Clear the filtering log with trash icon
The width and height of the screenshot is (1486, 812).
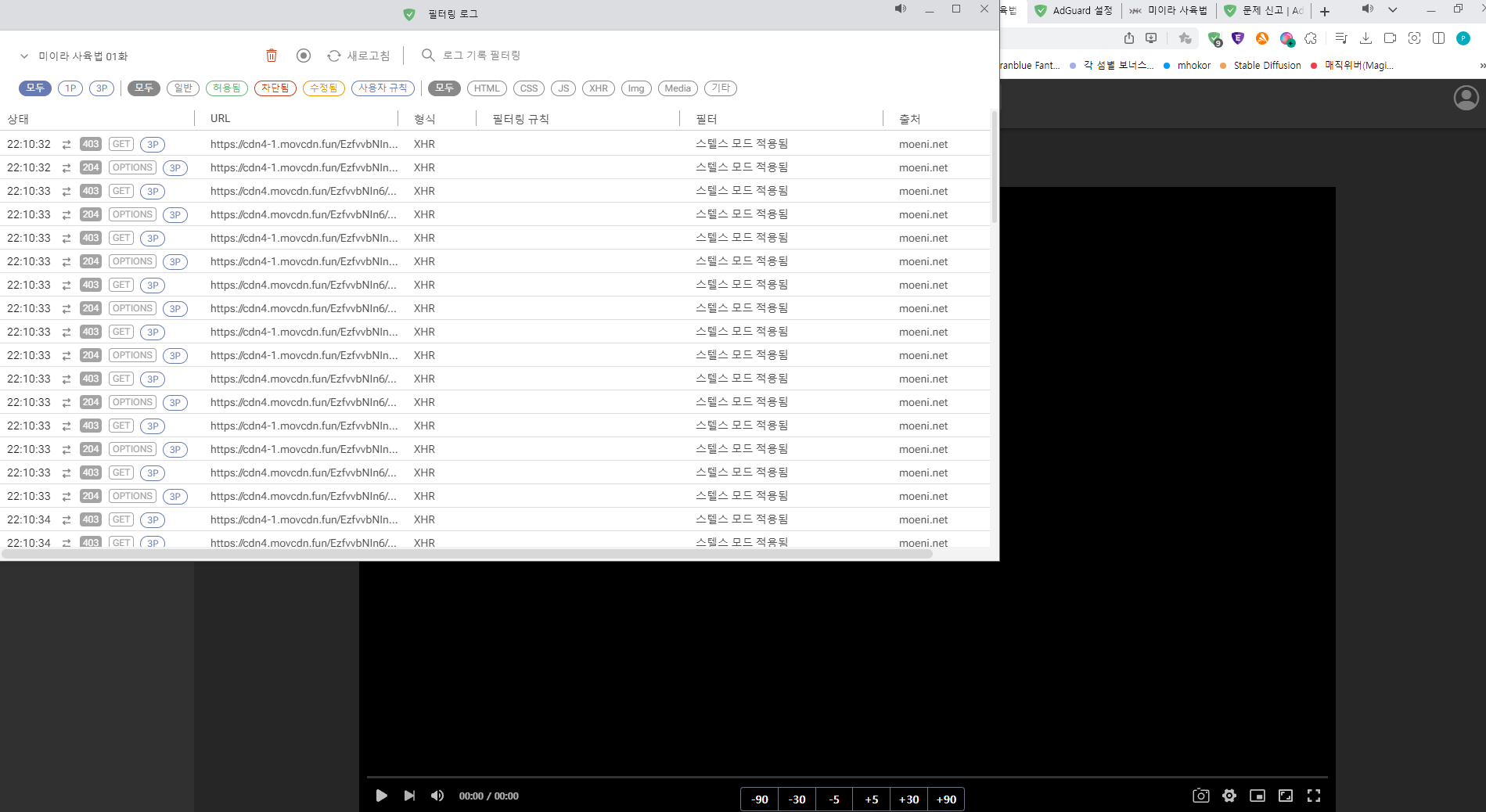pyautogui.click(x=272, y=55)
